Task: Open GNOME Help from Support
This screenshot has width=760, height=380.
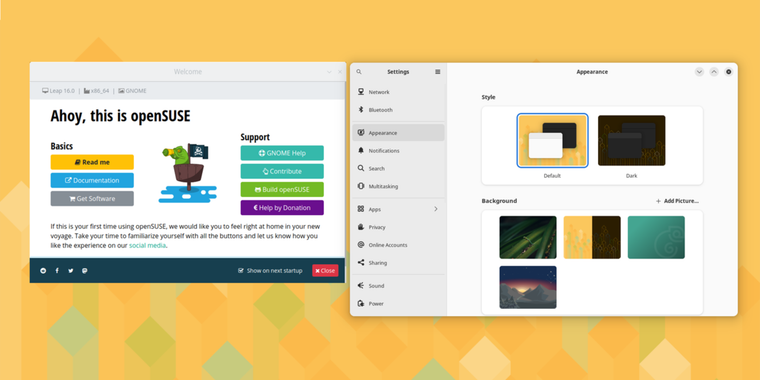Action: tap(282, 153)
